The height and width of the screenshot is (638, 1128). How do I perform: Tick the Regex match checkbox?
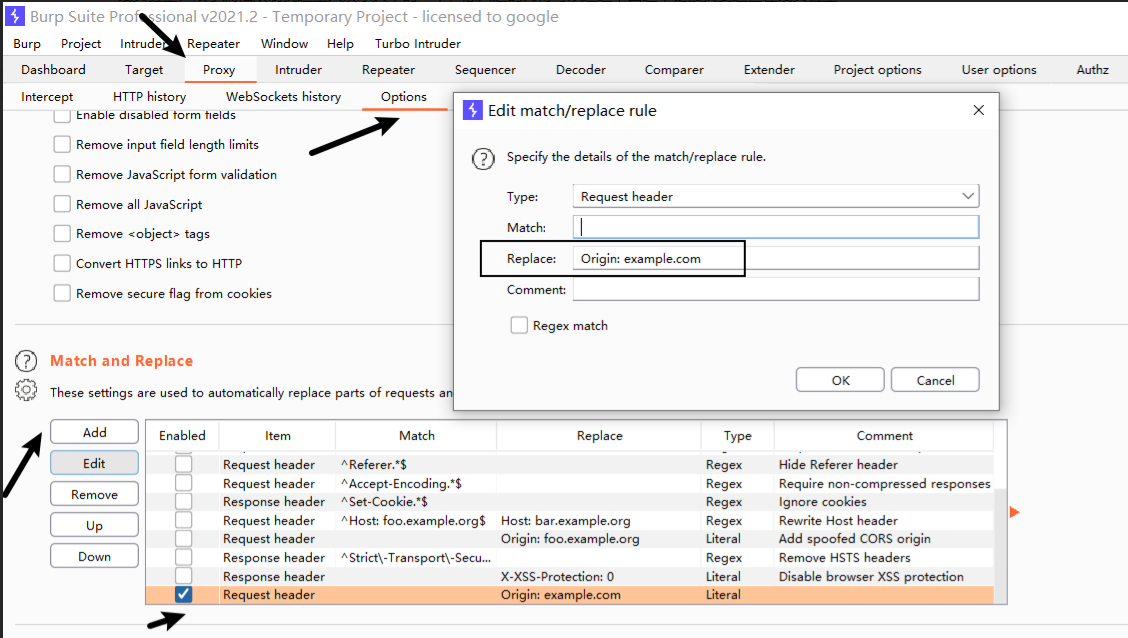pos(519,325)
